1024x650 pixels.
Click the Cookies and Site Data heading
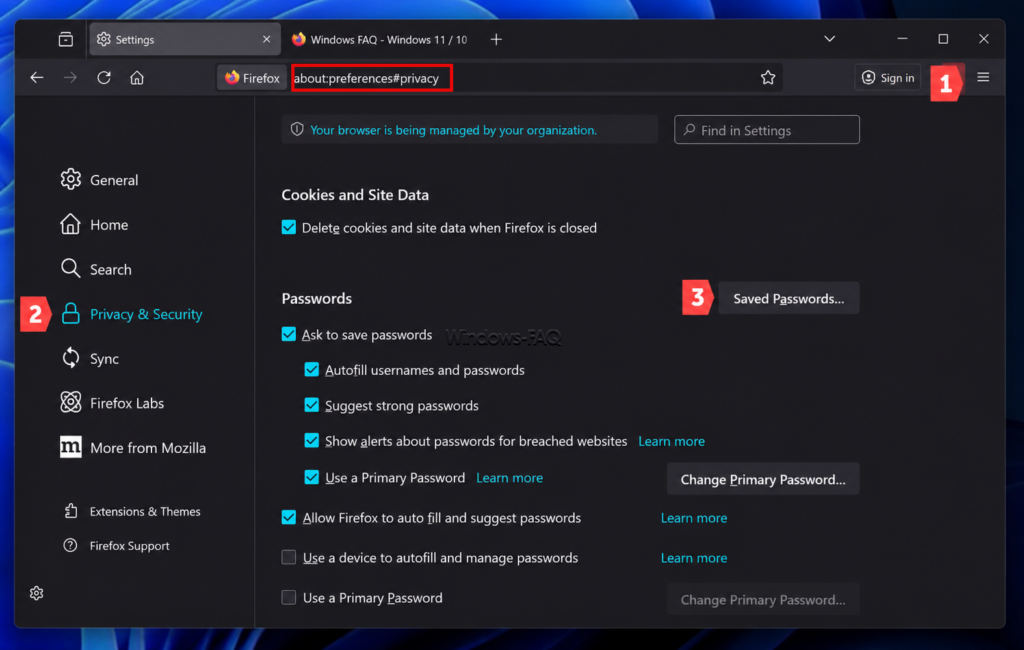pyautogui.click(x=355, y=195)
